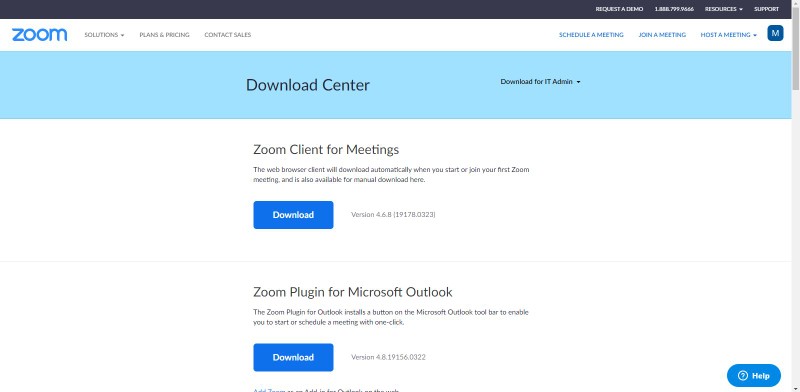Click the page vertical scrollbar thumb
The height and width of the screenshot is (392, 800).
[x=795, y=48]
